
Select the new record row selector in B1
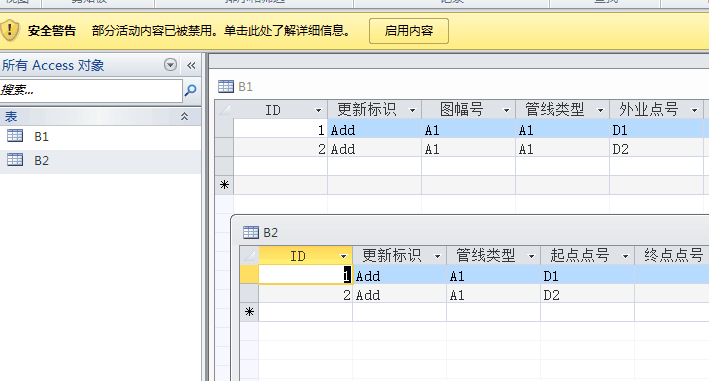click(x=224, y=184)
